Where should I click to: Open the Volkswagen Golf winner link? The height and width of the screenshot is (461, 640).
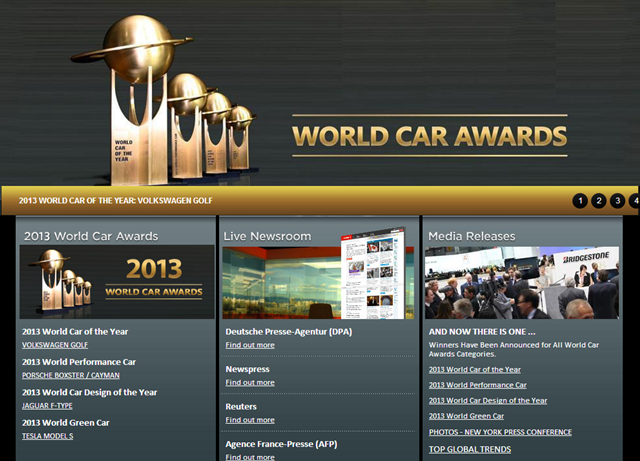[55, 345]
